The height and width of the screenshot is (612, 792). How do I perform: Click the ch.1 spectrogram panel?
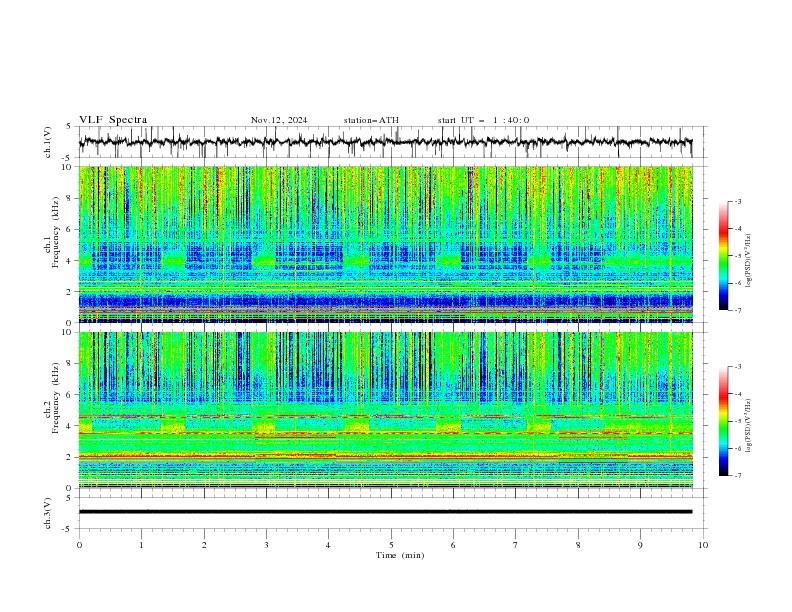(385, 244)
